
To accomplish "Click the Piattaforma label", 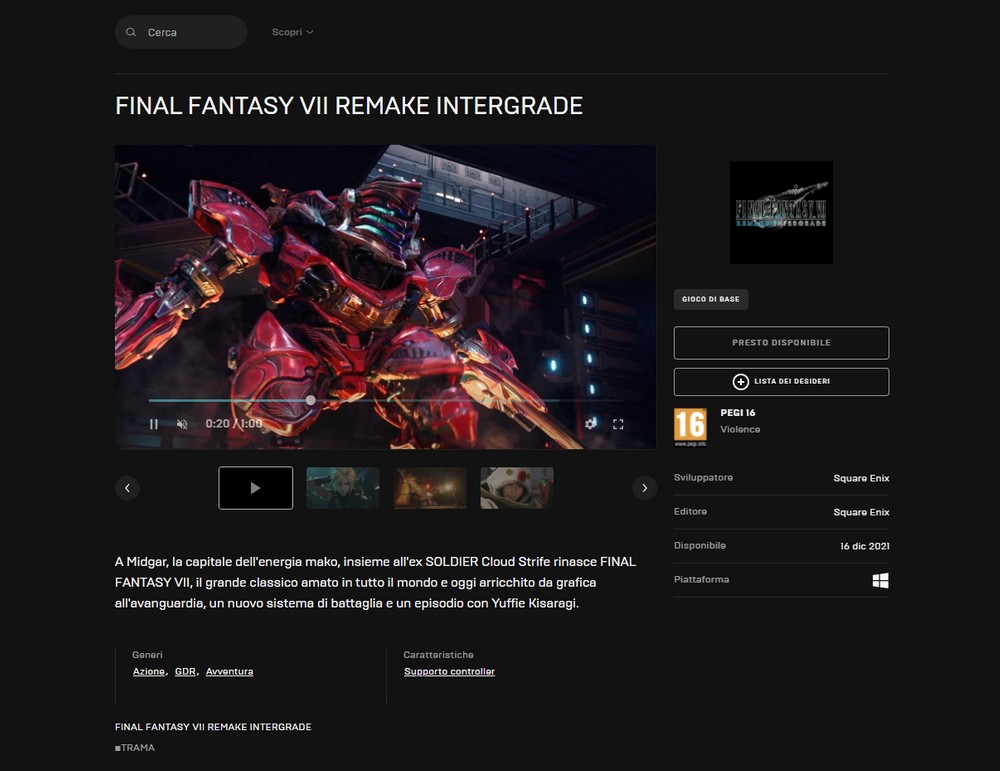I will (x=702, y=580).
